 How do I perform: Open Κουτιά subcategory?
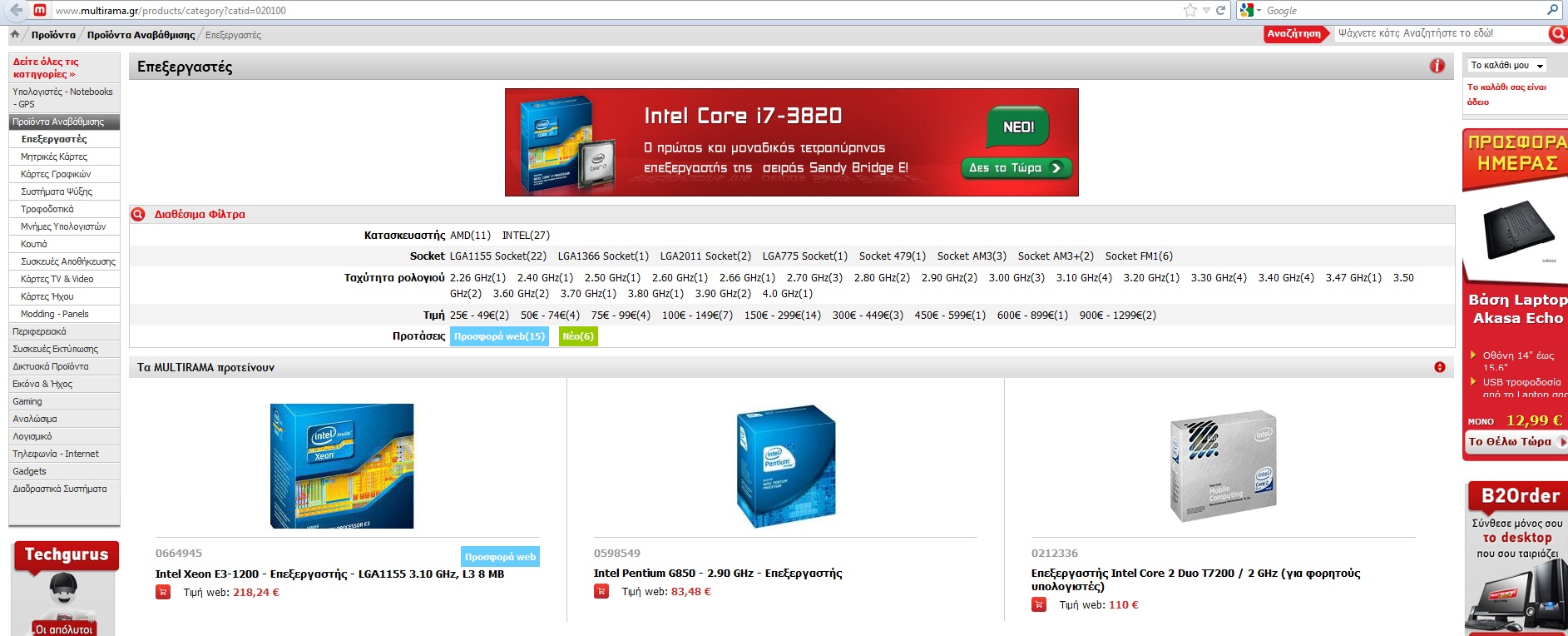(x=33, y=244)
